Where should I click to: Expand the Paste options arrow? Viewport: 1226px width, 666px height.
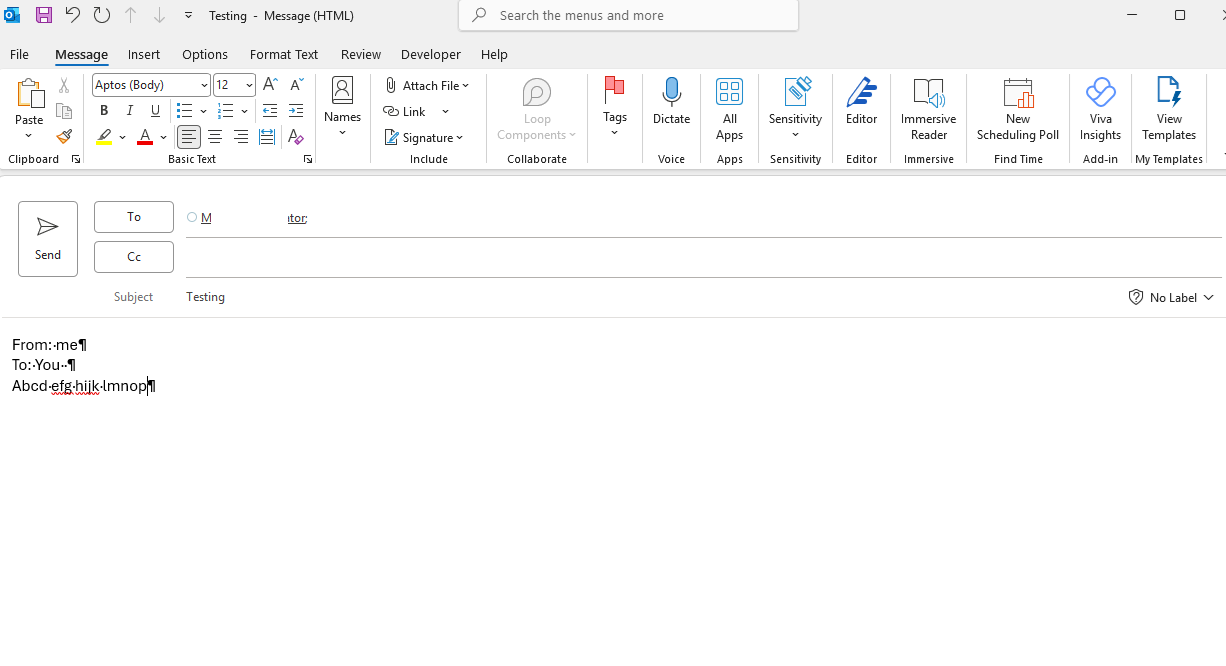click(29, 136)
